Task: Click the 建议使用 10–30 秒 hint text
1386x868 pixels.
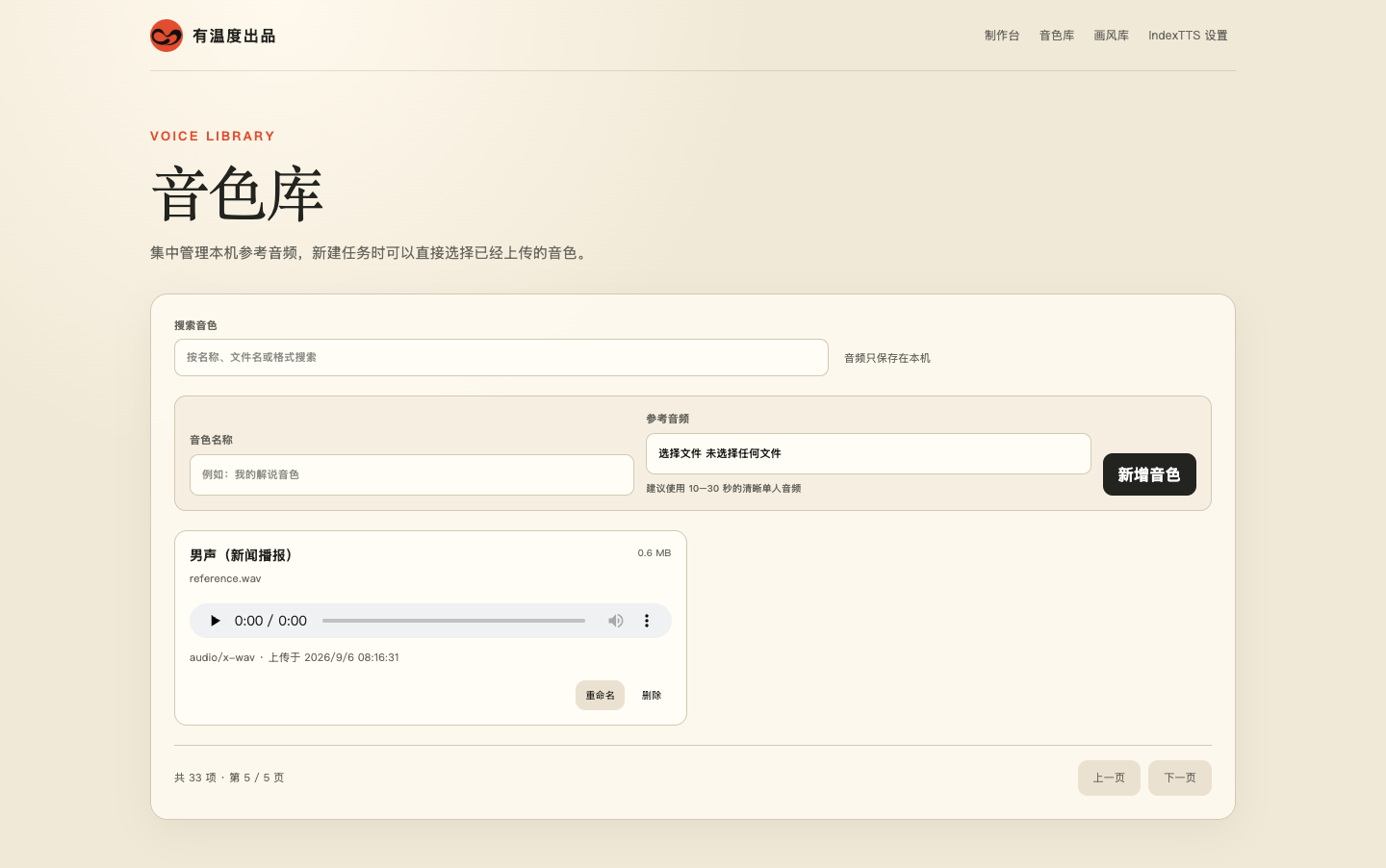Action: [x=724, y=488]
